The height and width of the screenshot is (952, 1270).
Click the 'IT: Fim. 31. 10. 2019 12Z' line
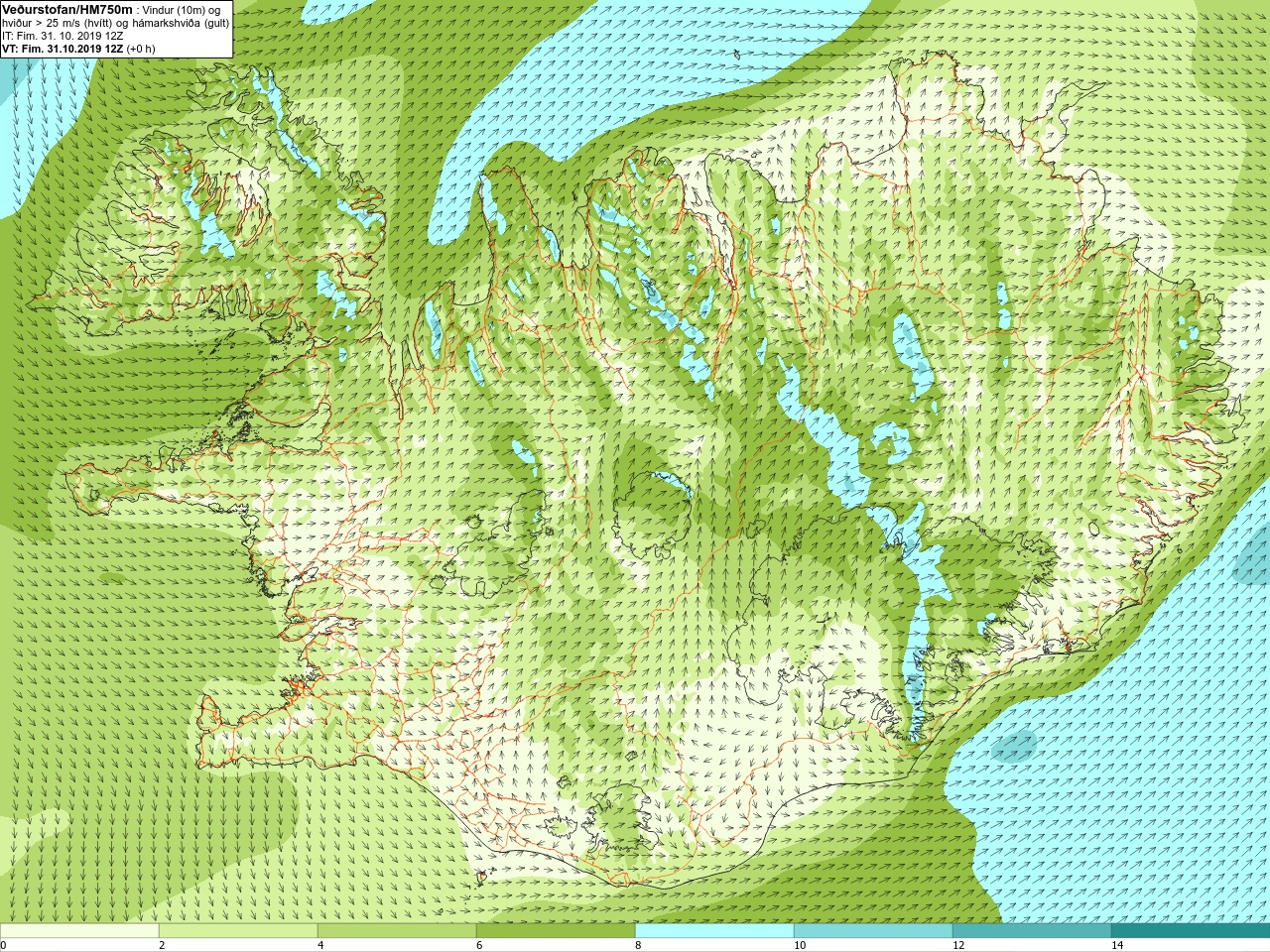pos(63,36)
